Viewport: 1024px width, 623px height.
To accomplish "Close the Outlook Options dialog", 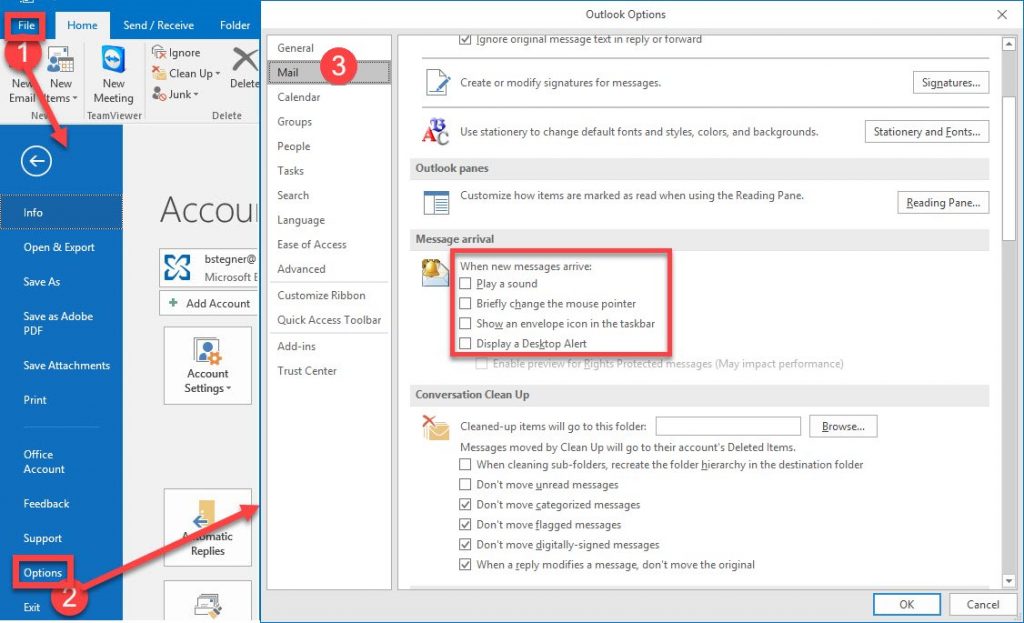I will [x=1002, y=14].
